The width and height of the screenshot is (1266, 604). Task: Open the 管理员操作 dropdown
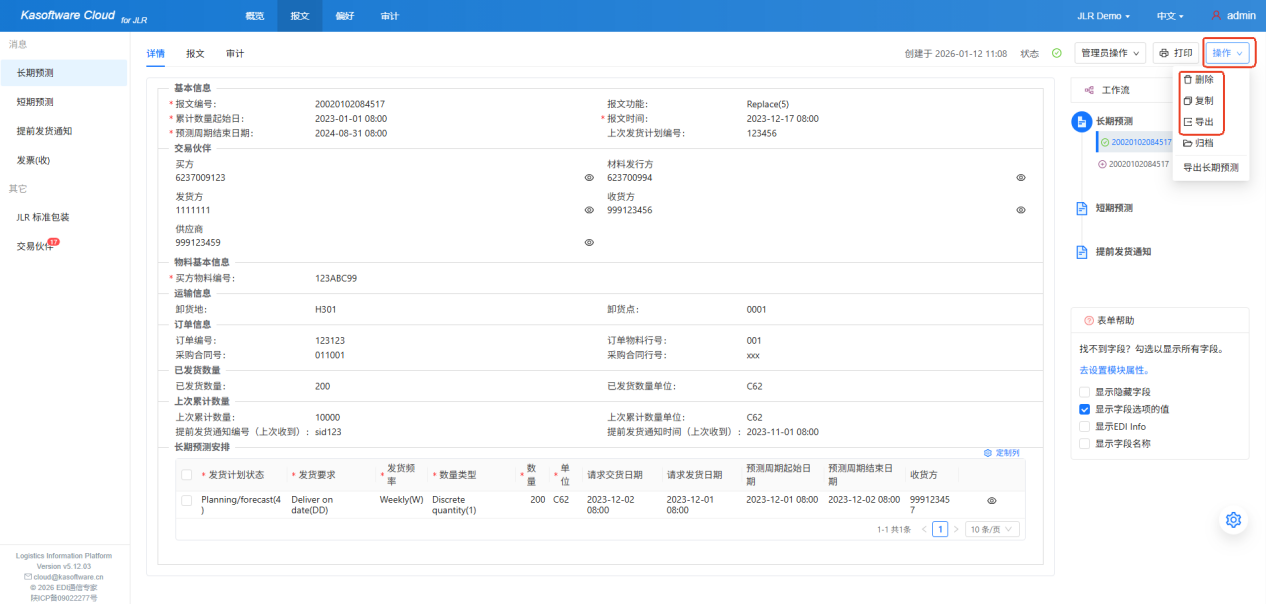click(1110, 53)
